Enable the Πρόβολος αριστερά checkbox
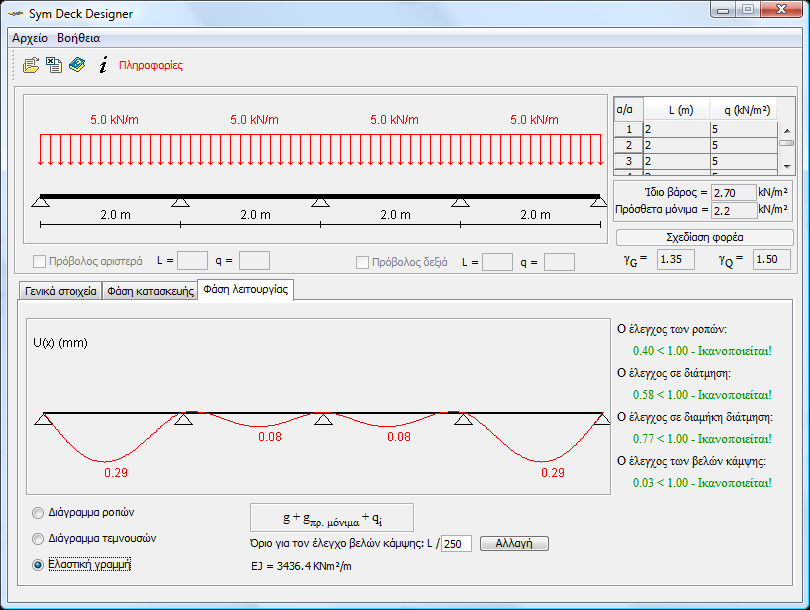 (x=39, y=261)
